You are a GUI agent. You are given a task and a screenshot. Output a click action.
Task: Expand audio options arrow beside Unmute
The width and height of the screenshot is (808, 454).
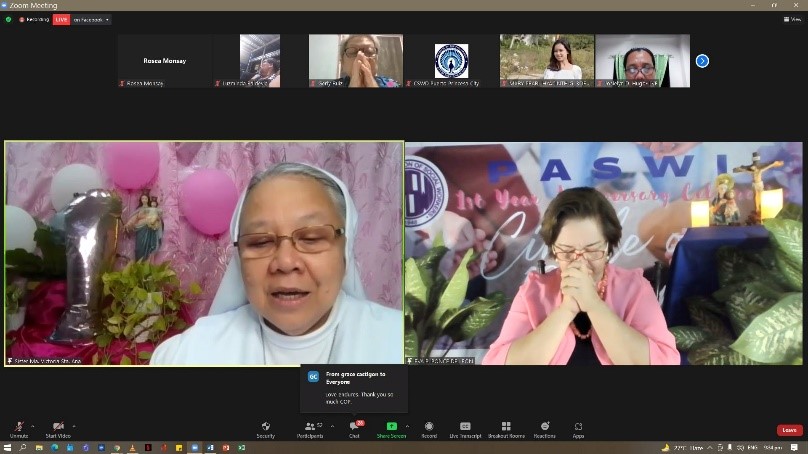[33, 425]
